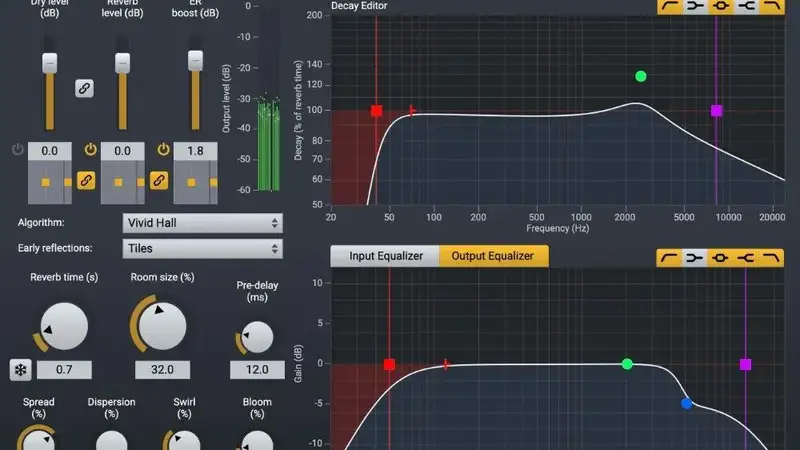Toggle the low-cut filter in the equalizer
The image size is (800, 450).
point(669,258)
